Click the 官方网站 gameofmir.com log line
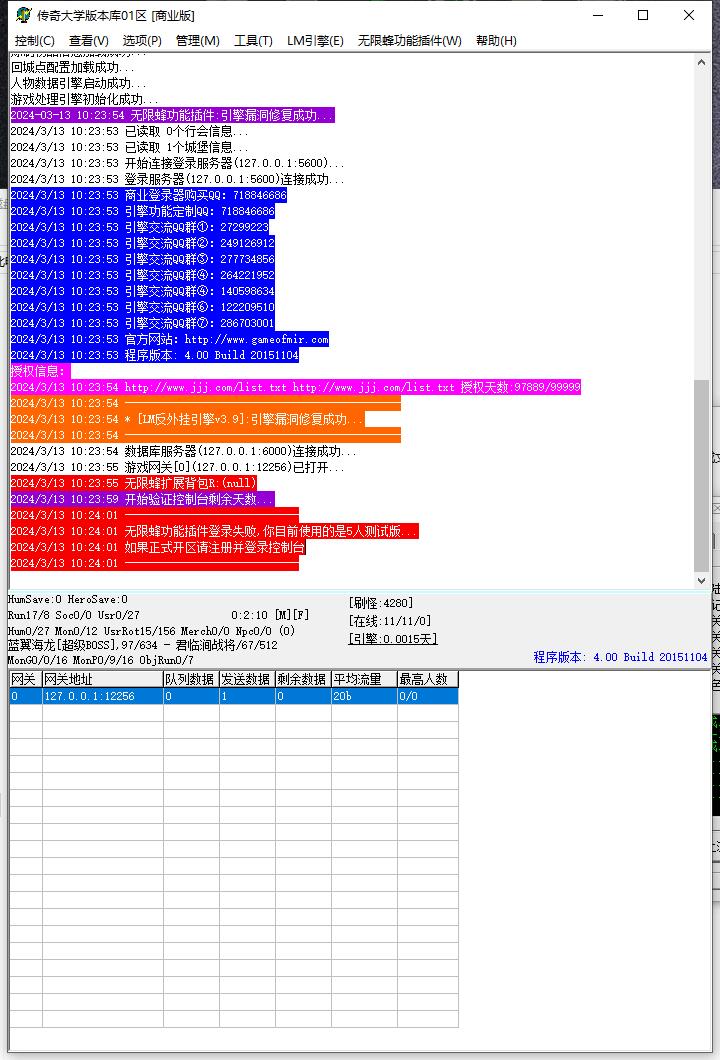 click(170, 339)
